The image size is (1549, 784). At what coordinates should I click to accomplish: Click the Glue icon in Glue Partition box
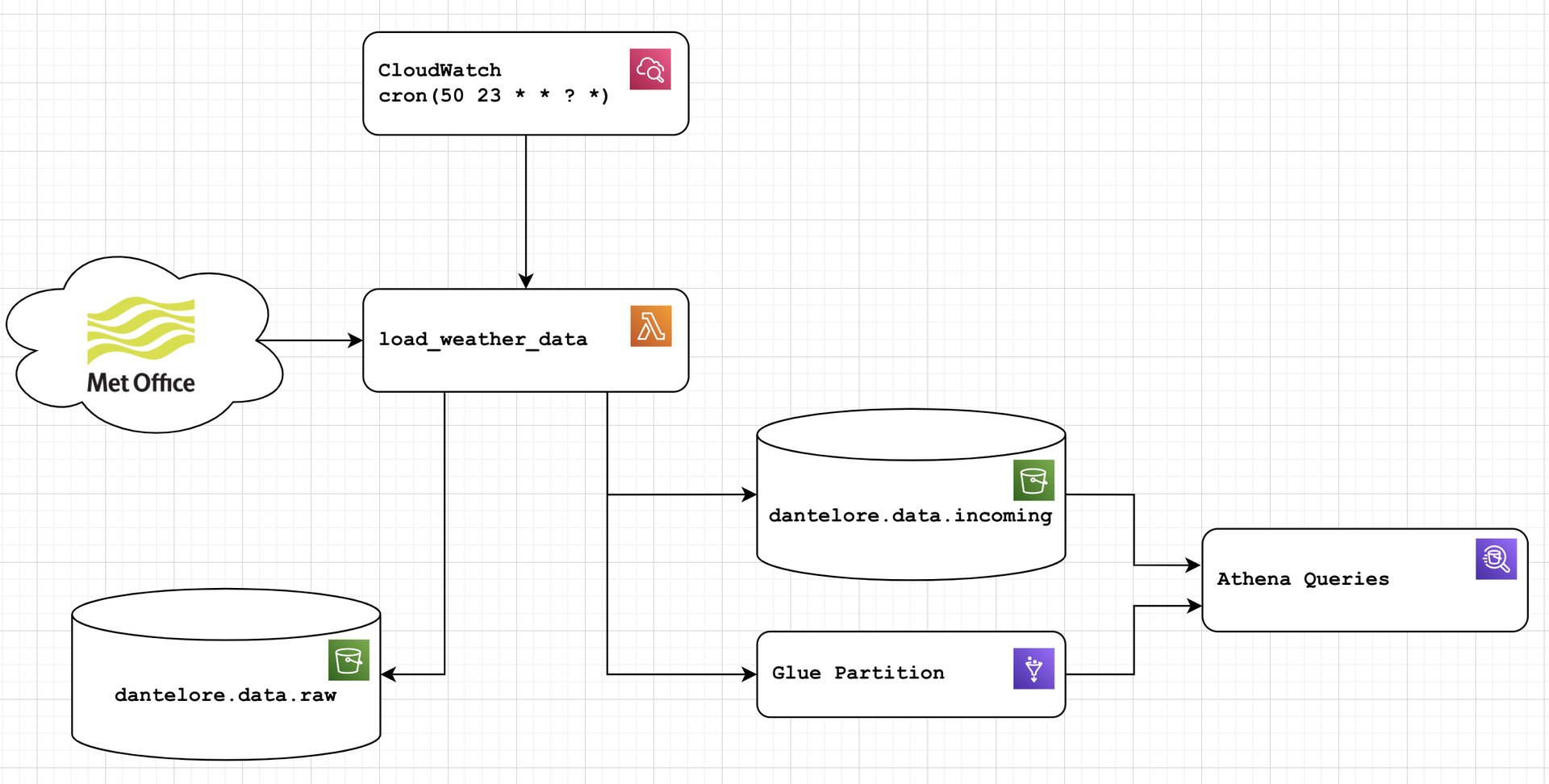click(1033, 669)
